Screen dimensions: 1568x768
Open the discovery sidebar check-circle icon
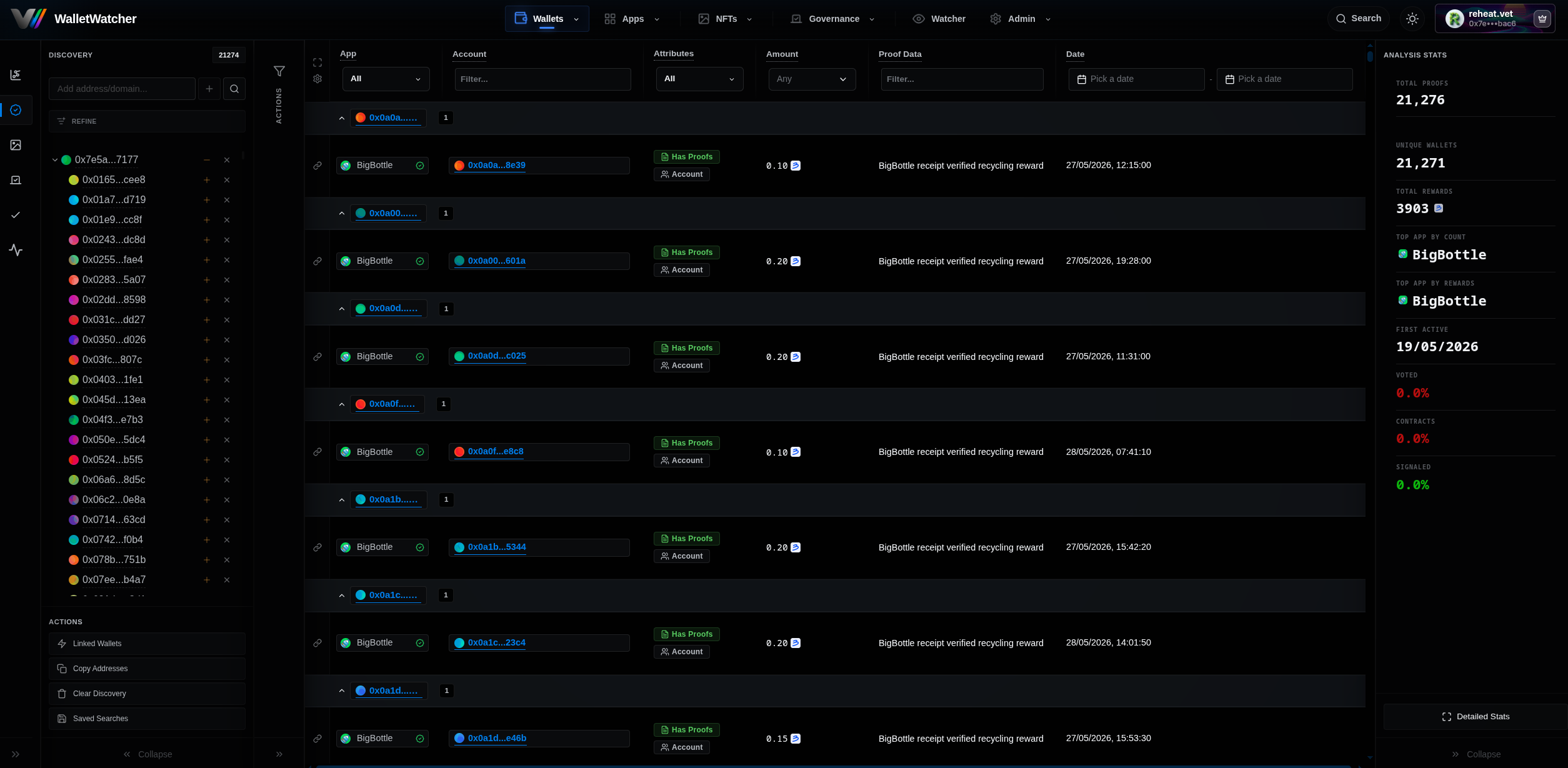click(x=16, y=110)
